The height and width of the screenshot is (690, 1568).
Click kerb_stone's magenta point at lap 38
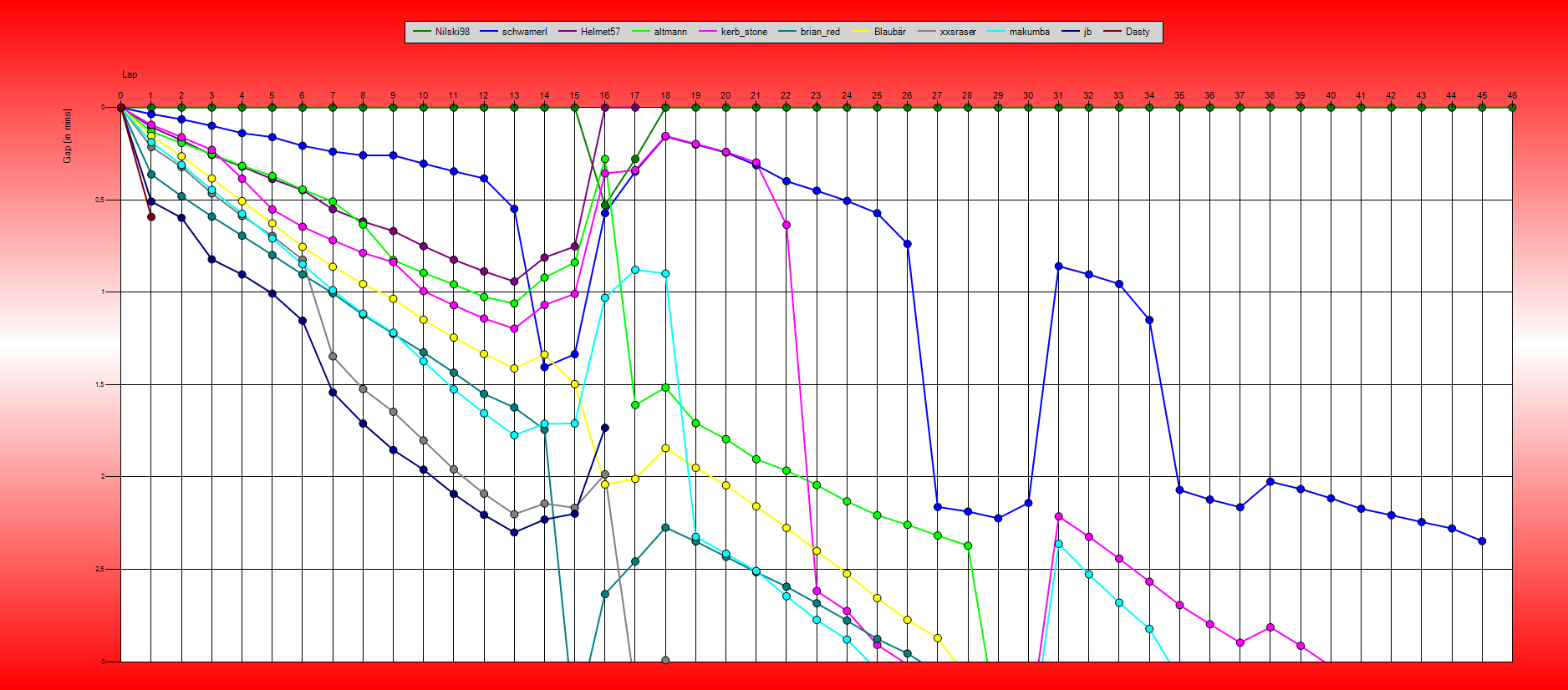pyautogui.click(x=1270, y=627)
